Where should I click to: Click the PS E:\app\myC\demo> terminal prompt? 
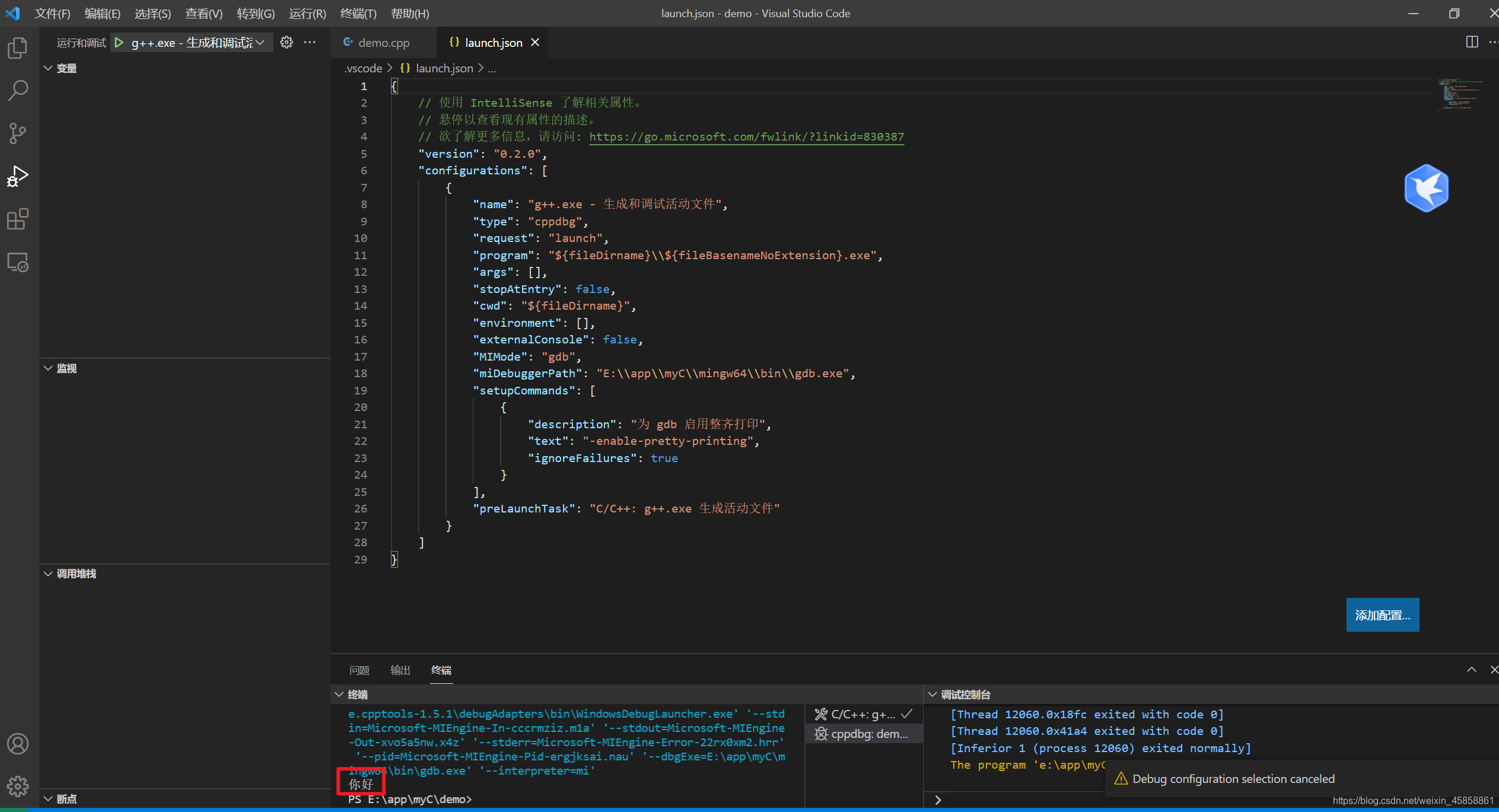409,799
